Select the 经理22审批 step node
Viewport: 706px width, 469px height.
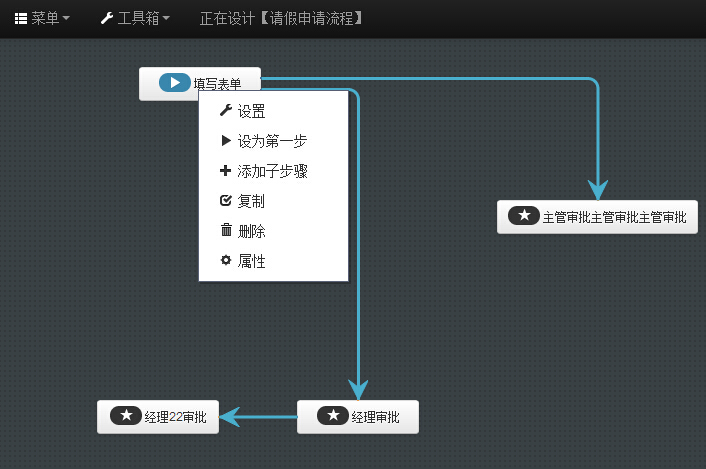coord(157,417)
